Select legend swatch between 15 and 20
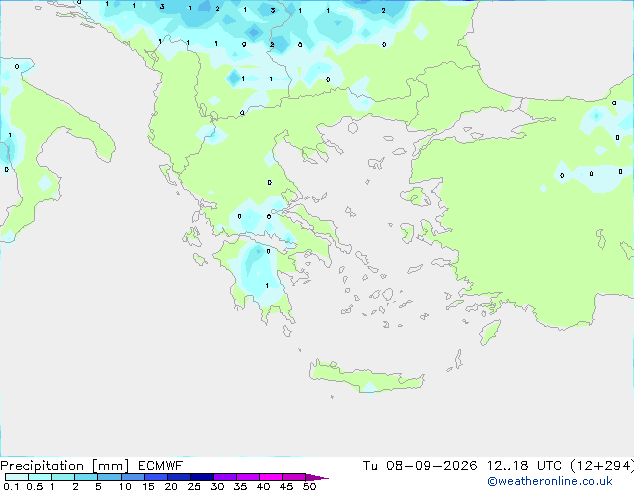 pyautogui.click(x=155, y=477)
